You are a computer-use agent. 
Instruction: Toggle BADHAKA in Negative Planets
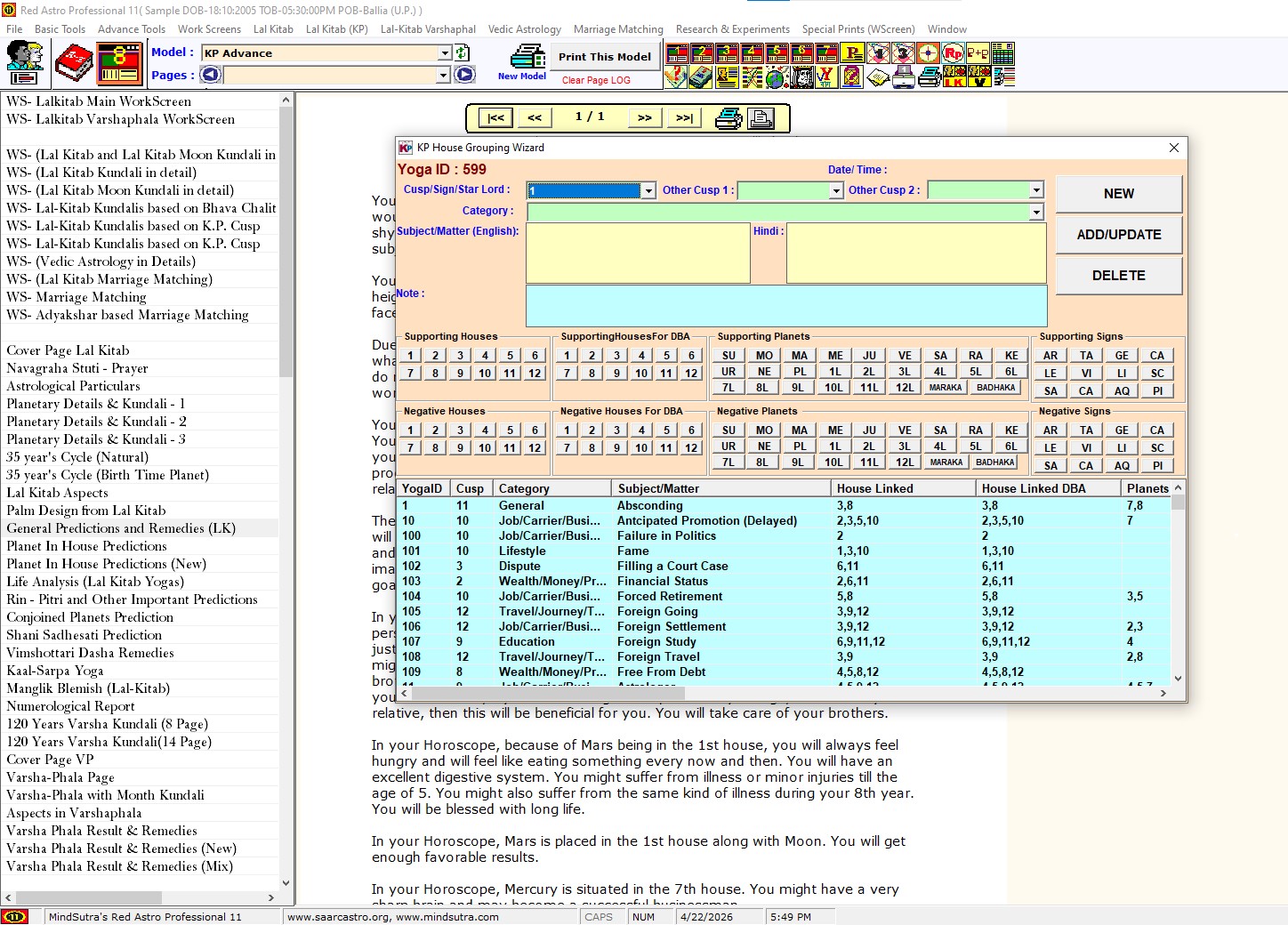(x=995, y=462)
